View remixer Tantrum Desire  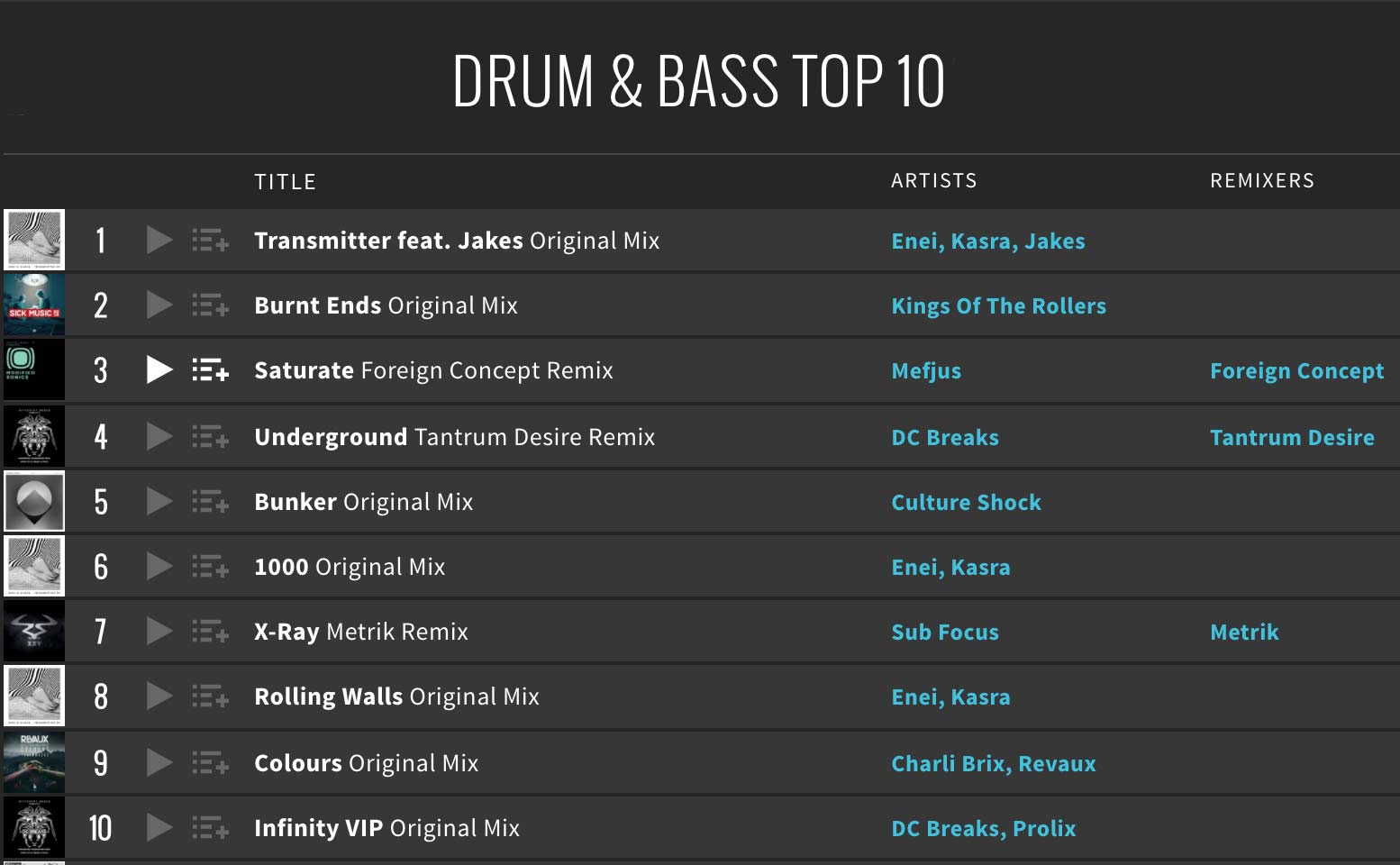(1292, 436)
